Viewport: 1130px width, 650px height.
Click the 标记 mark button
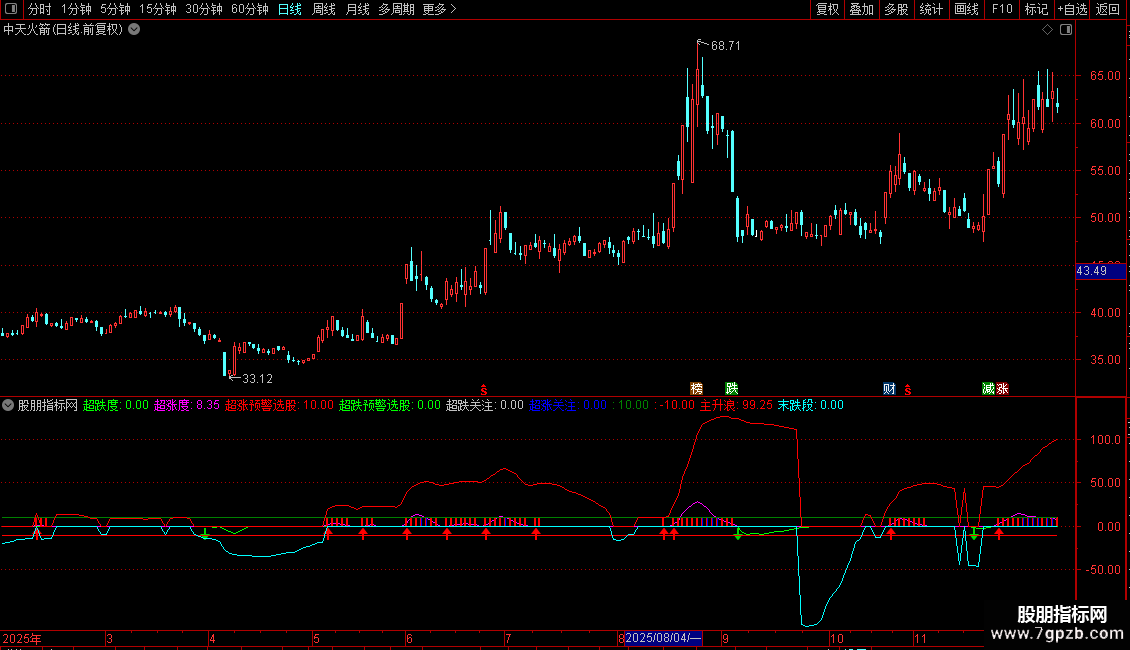coord(1036,9)
